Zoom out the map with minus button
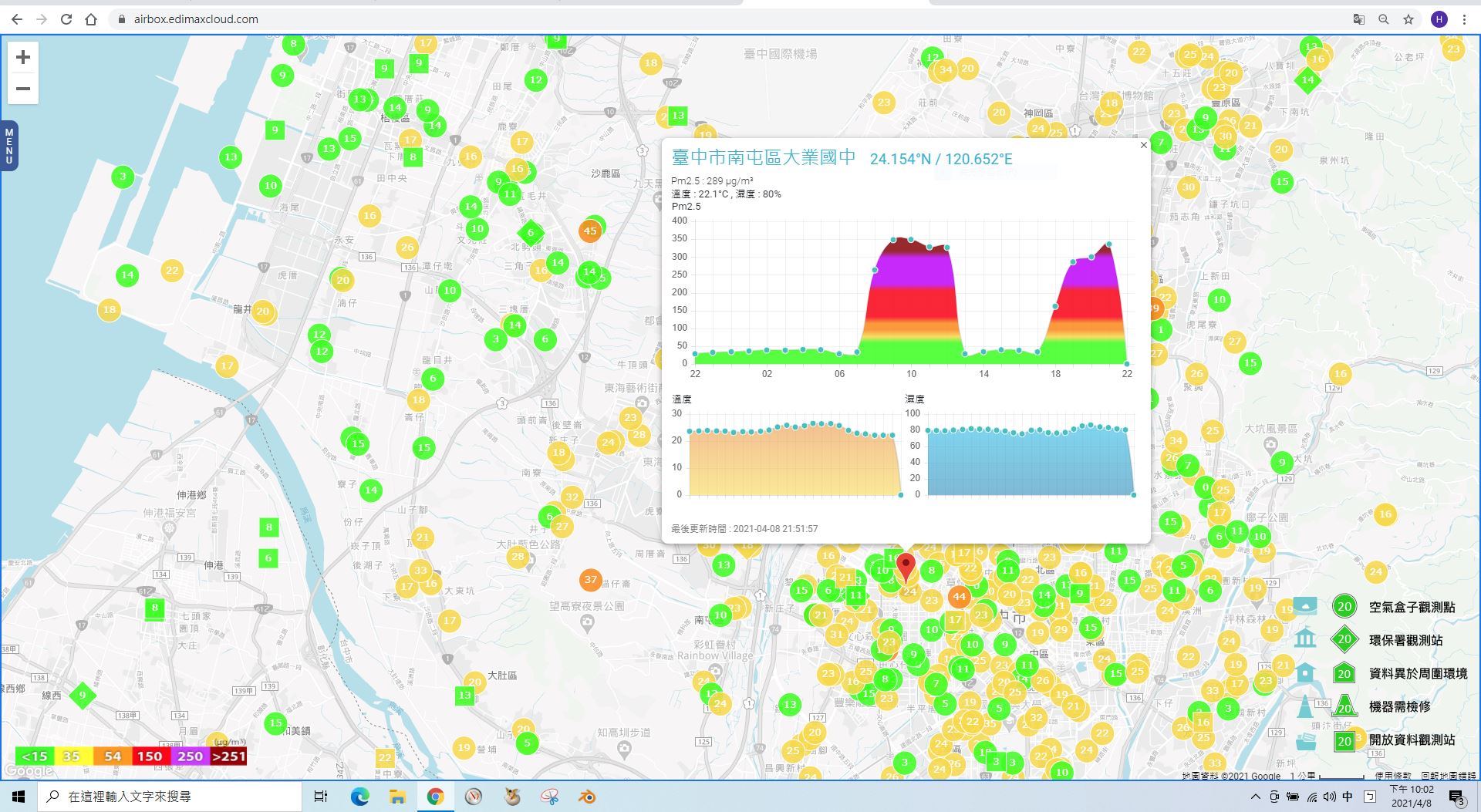This screenshot has width=1481, height=812. [x=23, y=89]
